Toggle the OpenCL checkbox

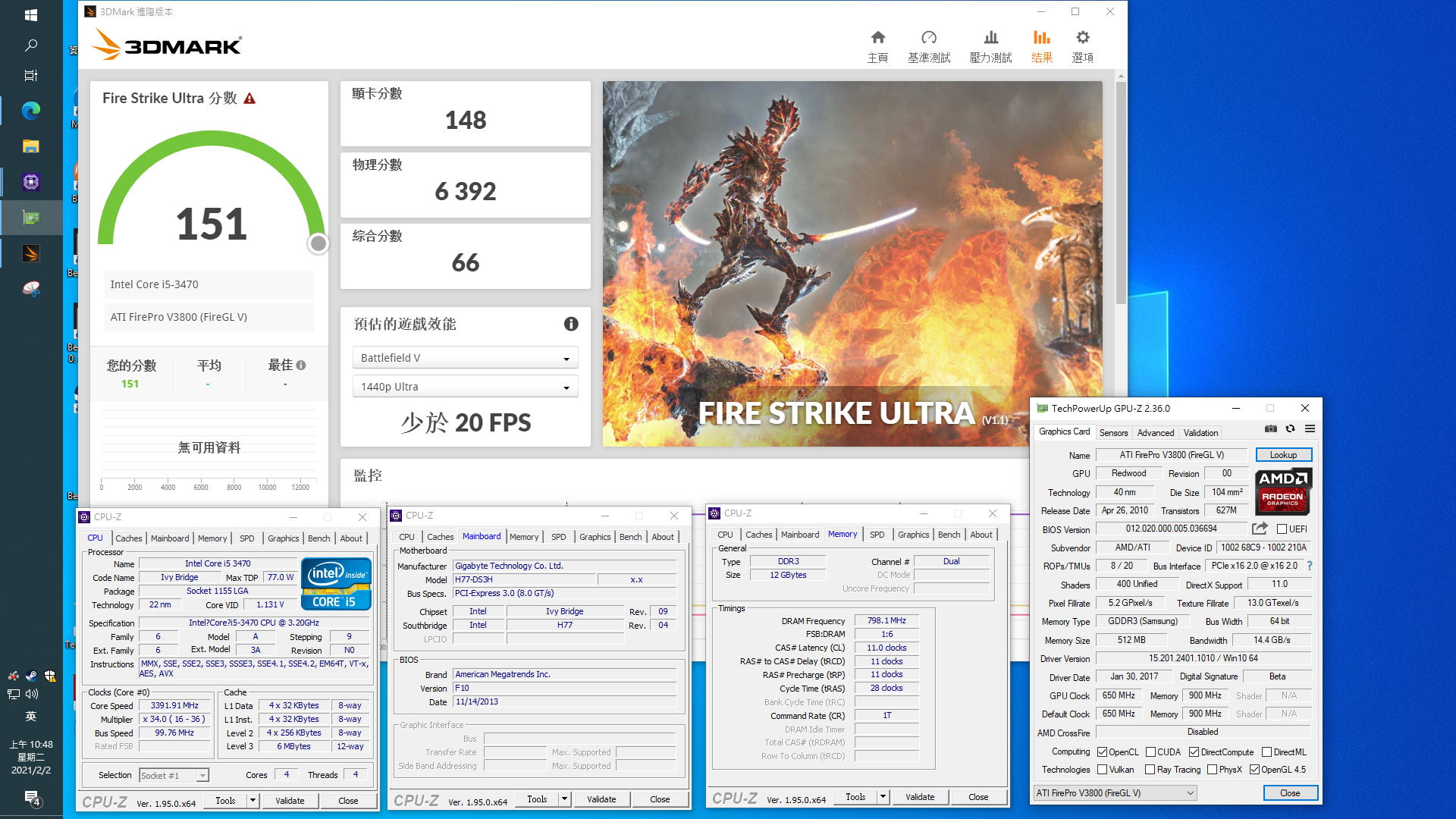(1103, 752)
